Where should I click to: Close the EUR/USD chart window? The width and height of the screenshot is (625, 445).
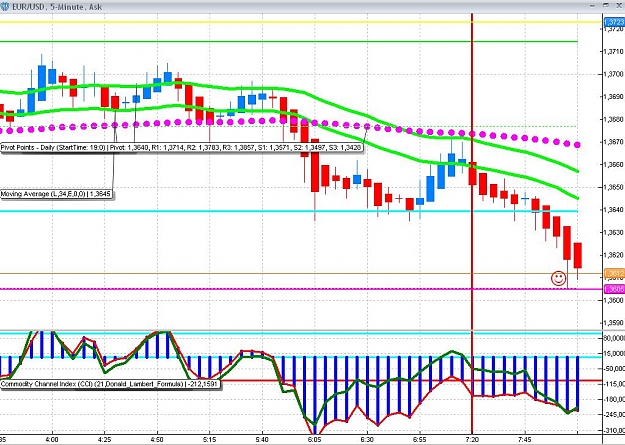tap(619, 6)
